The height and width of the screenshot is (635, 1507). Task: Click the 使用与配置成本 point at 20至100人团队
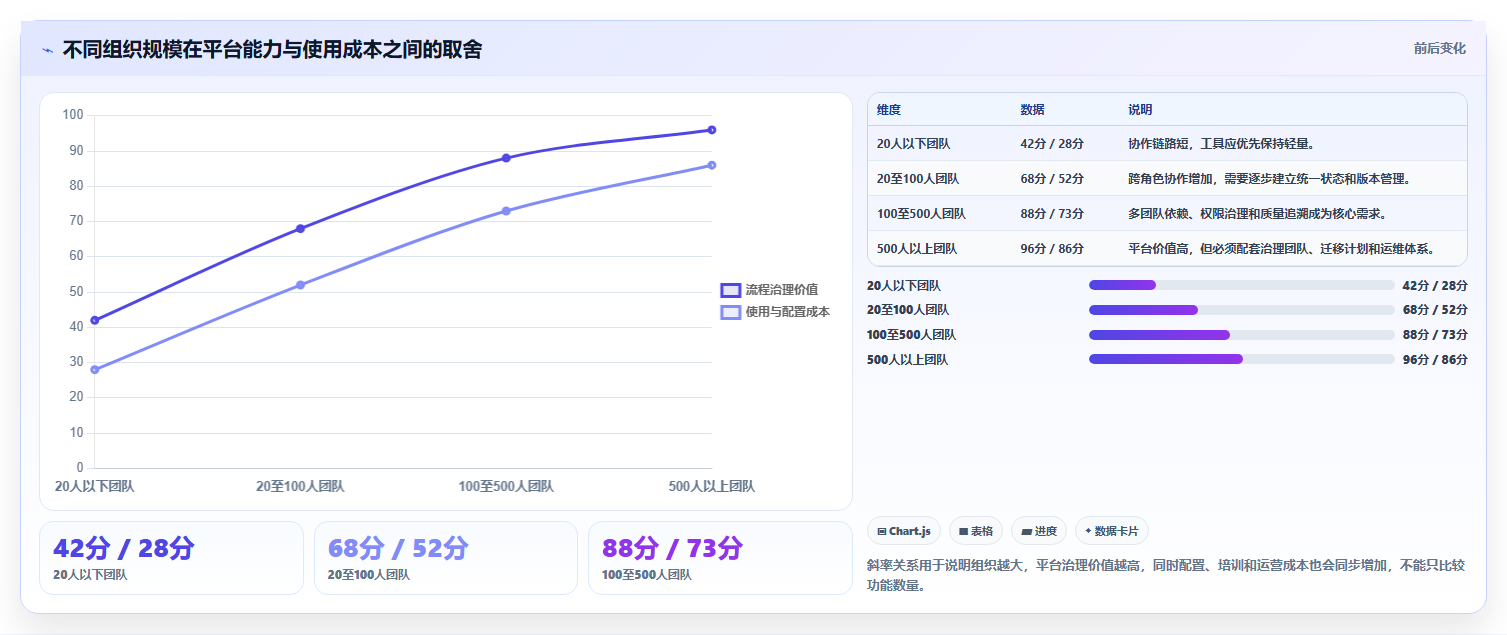pos(300,285)
